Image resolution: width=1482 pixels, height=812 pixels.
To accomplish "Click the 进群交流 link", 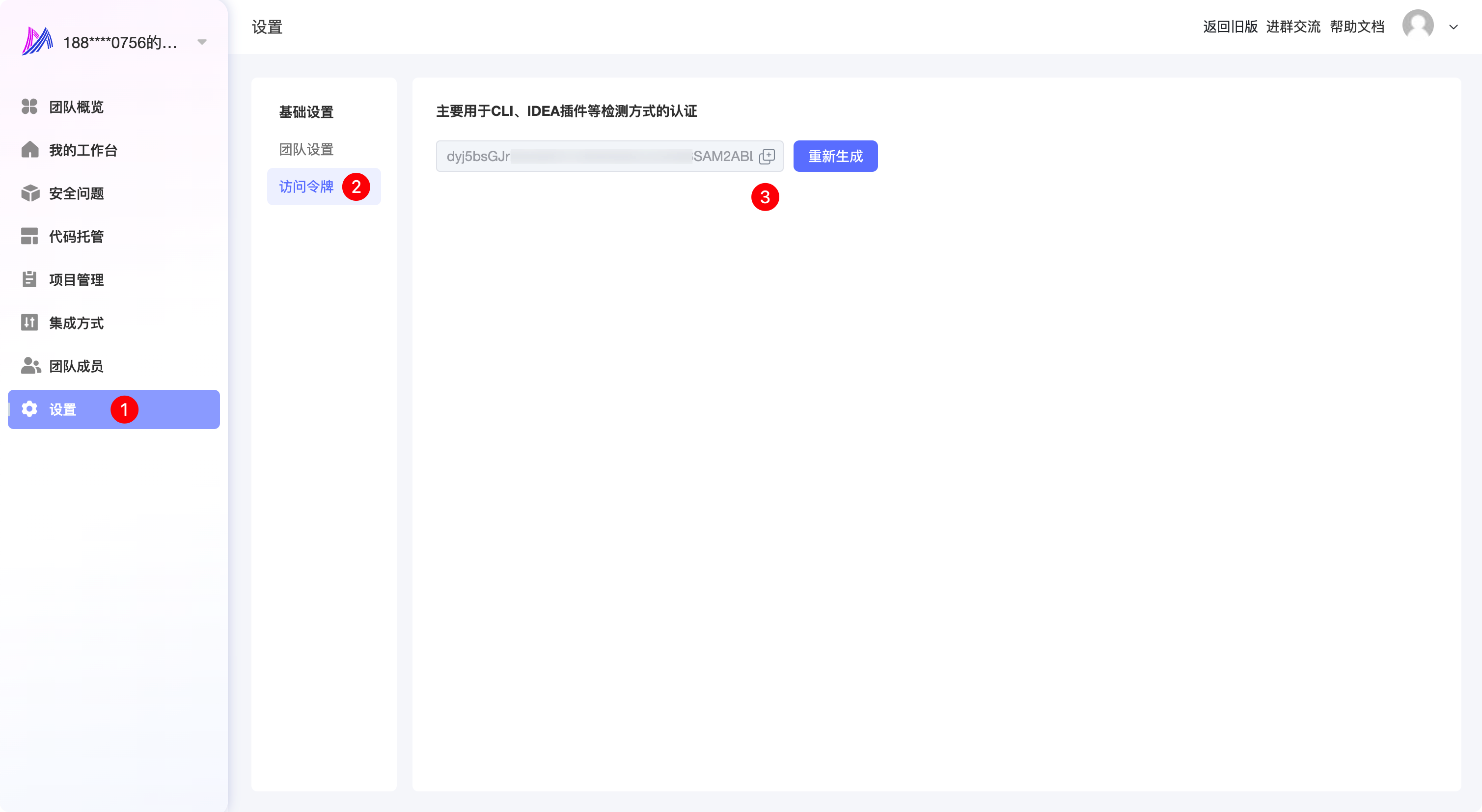I will pyautogui.click(x=1293, y=27).
